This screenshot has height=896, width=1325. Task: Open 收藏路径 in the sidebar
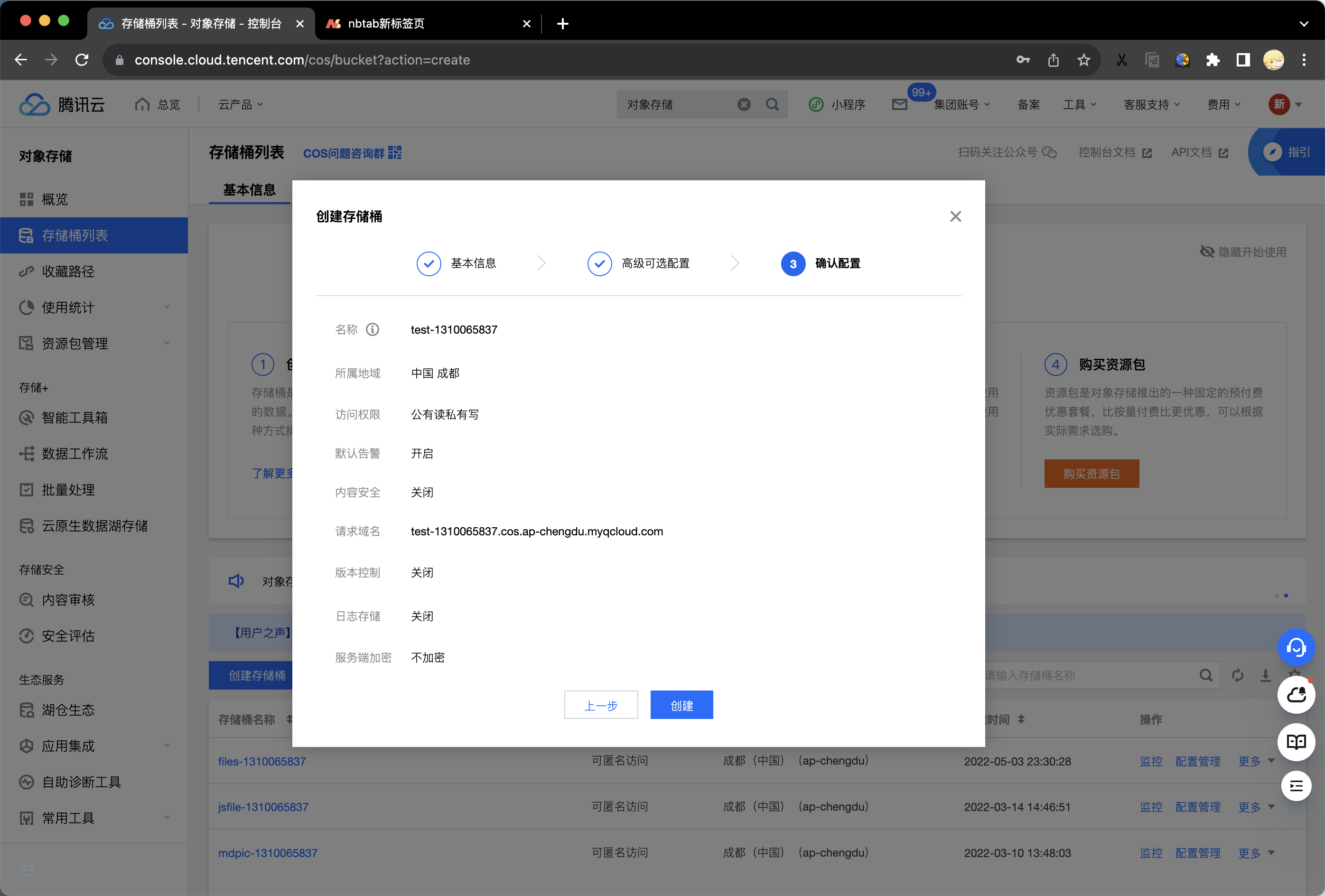[x=94, y=271]
